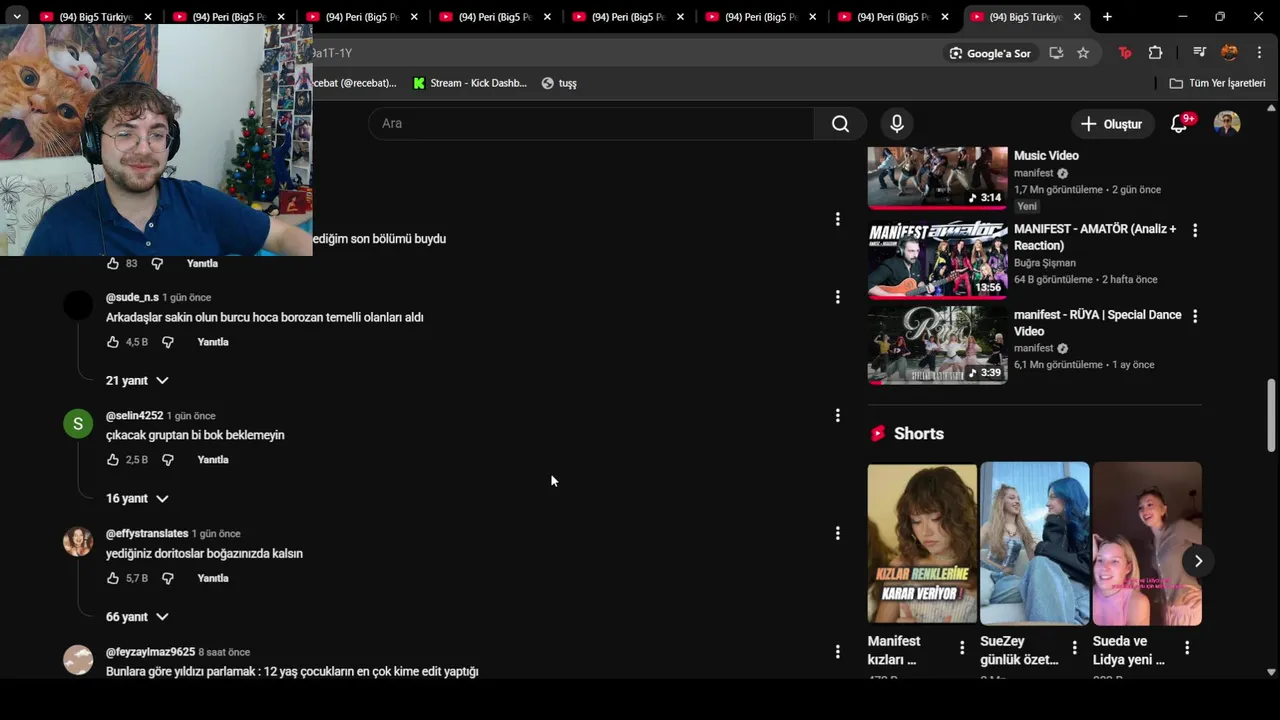Image resolution: width=1280 pixels, height=720 pixels.
Task: Like the @selin4252 comment
Action: (x=113, y=460)
